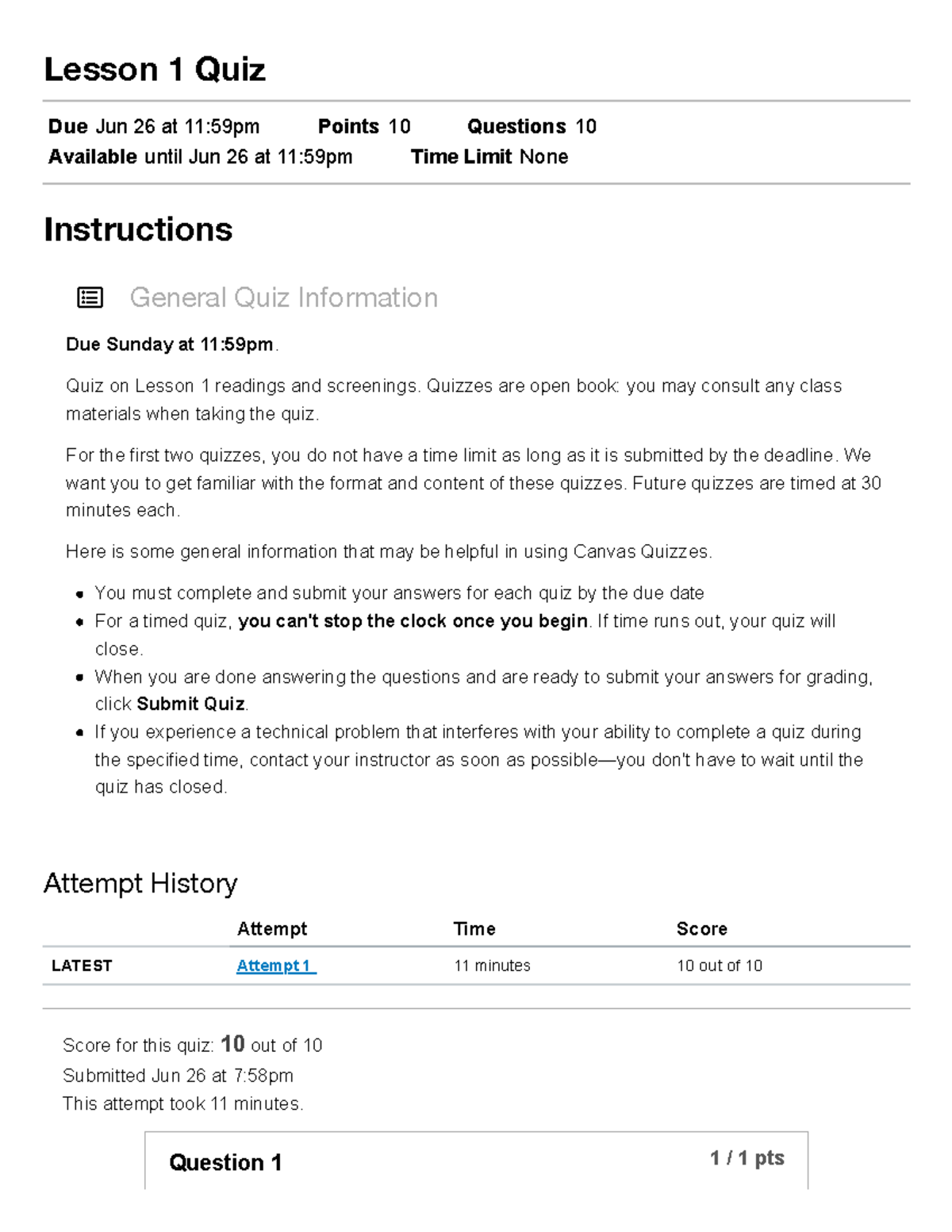Screen dimensions: 952x1232
Task: Click the Attempt column header
Action: (272, 929)
